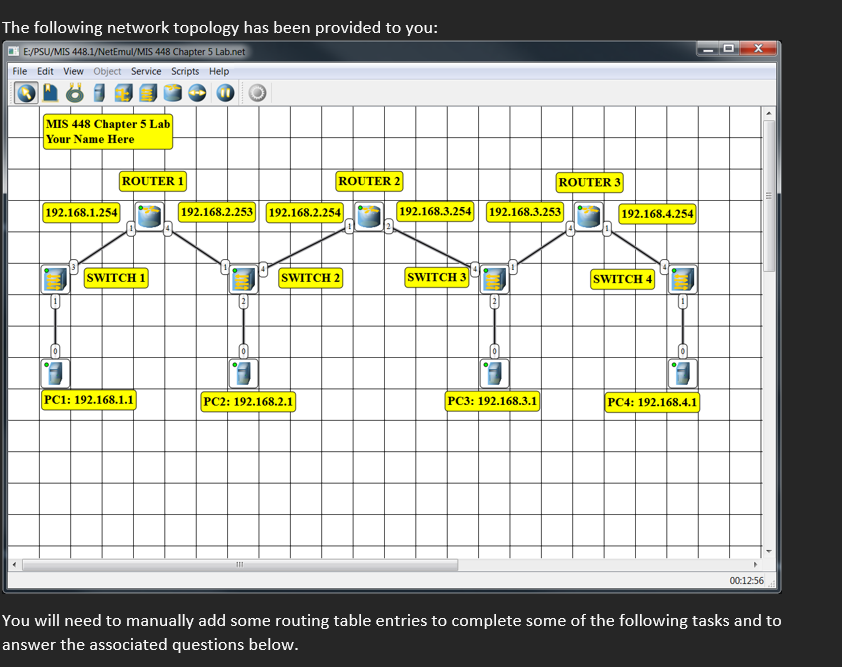Screen dimensions: 842x667
Task: Select the ROUTER 2 device on canvas
Action: (x=370, y=215)
